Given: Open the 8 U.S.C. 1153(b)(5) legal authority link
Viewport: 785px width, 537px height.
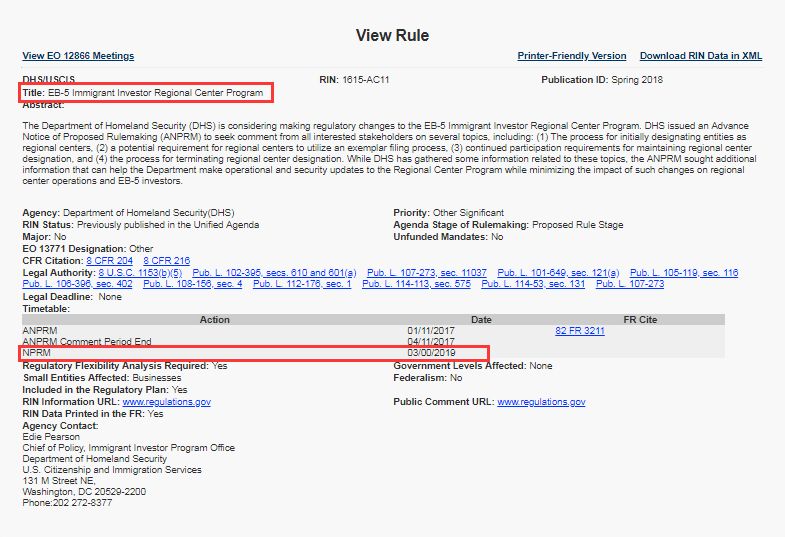Looking at the screenshot, I should coord(140,273).
